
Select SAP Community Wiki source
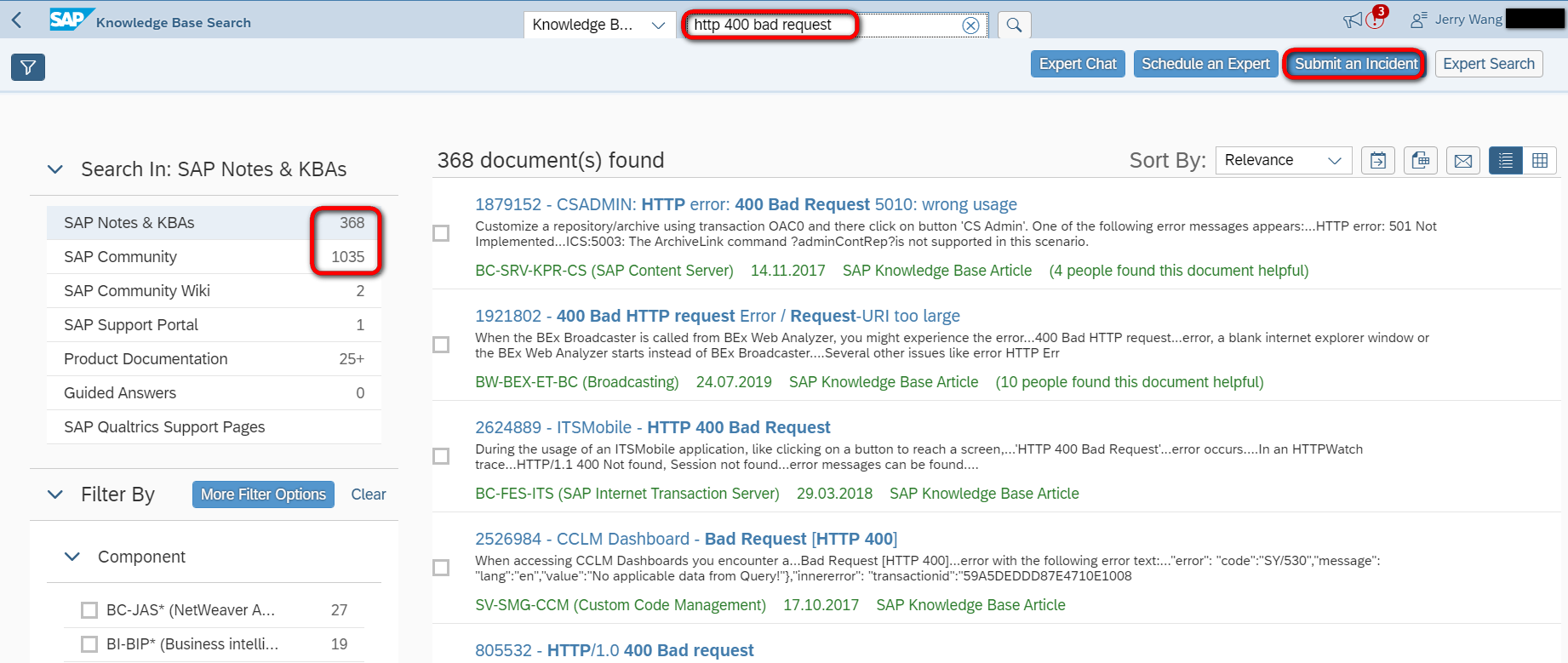pyautogui.click(x=214, y=291)
